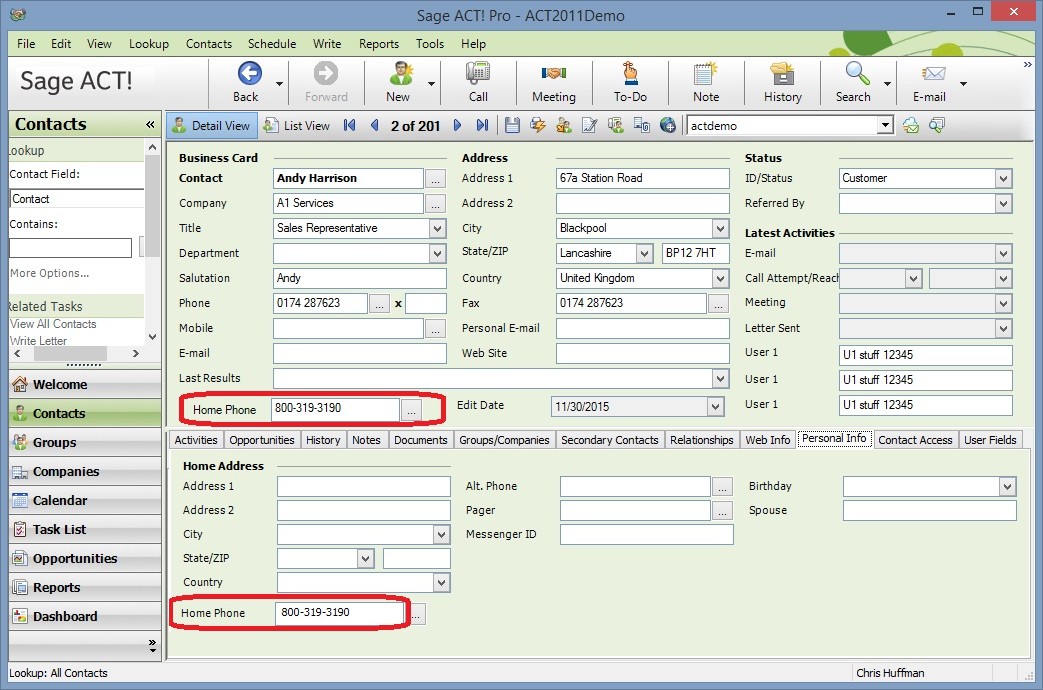Image resolution: width=1043 pixels, height=690 pixels.
Task: Switch to the User Fields tab
Action: tap(990, 440)
